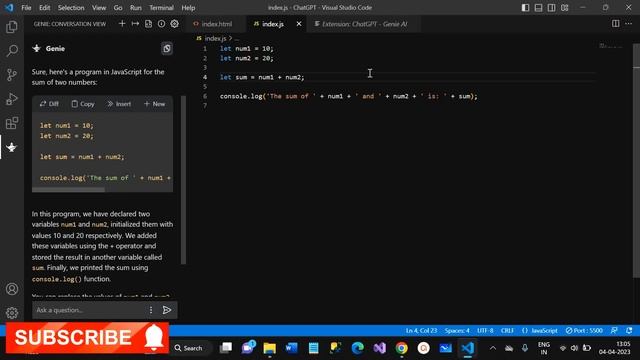
Task: Switch to the index.html tab
Action: pos(216,24)
